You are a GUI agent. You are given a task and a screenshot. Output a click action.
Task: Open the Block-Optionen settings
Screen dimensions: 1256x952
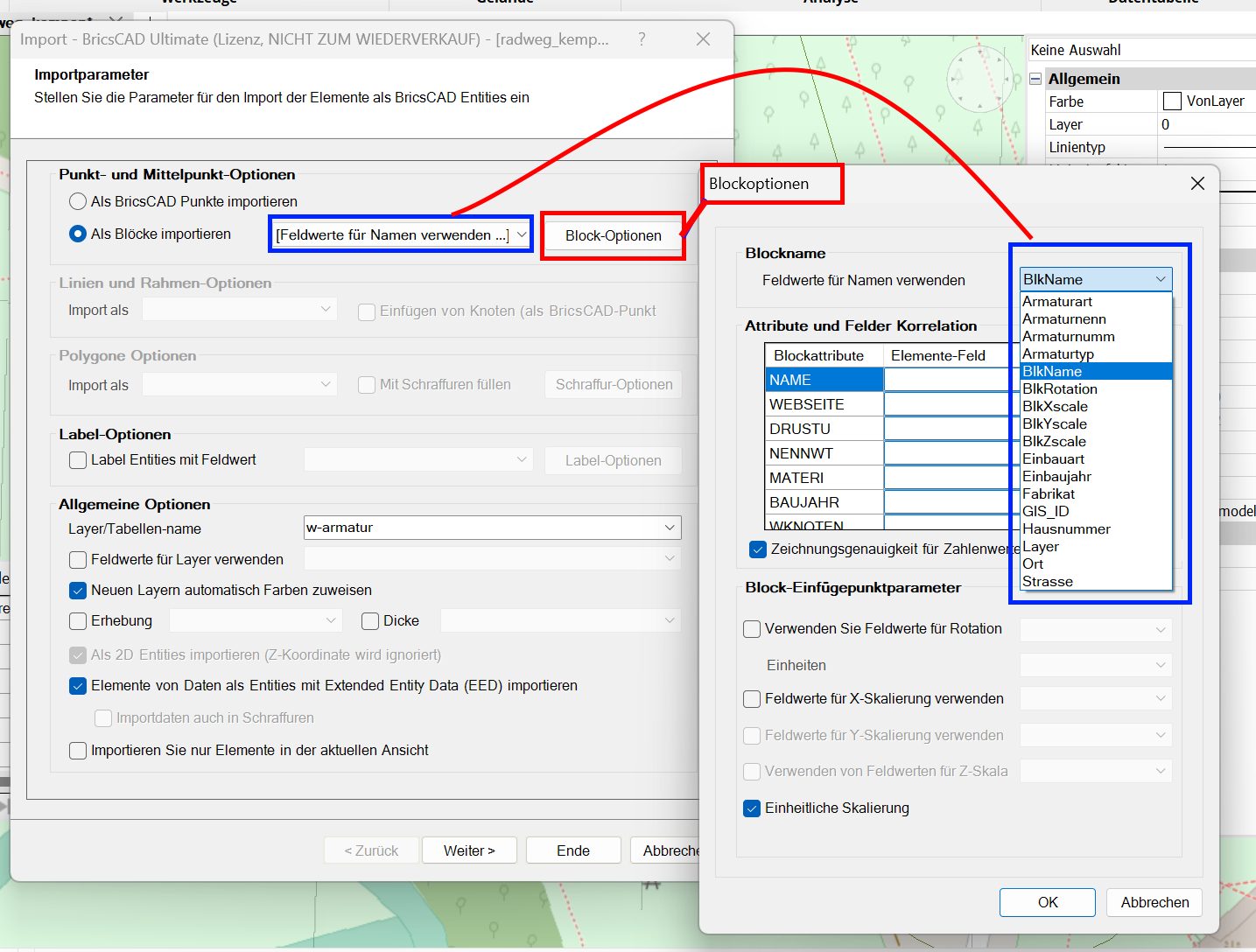613,234
